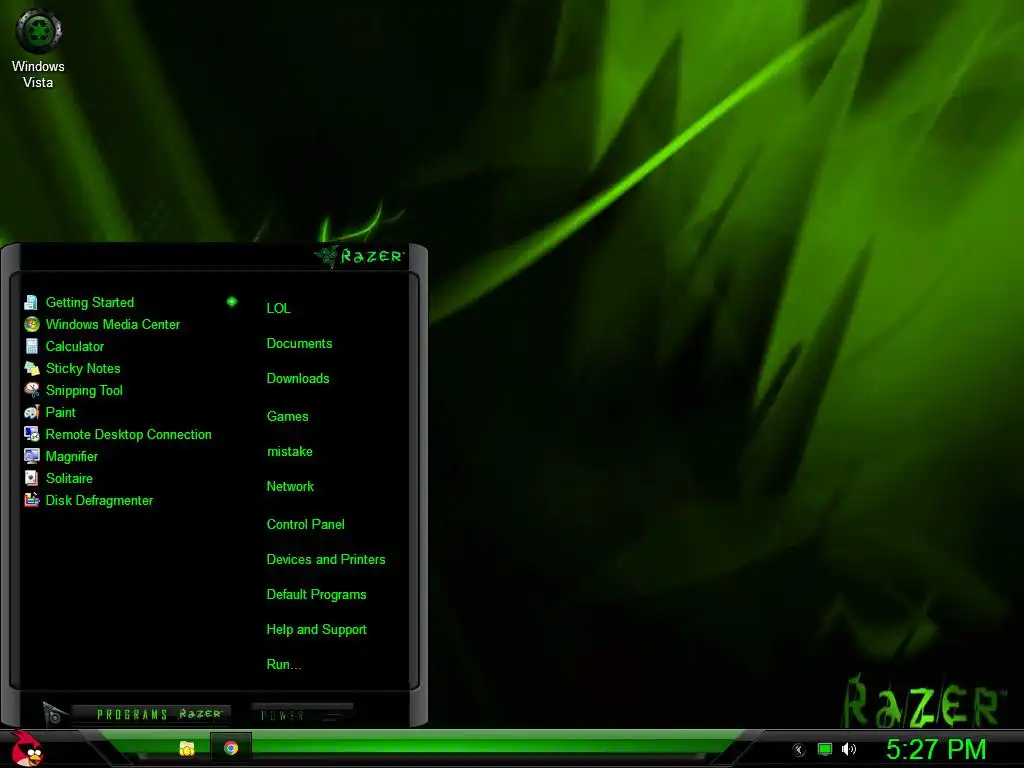Open the LOL user folder
Viewport: 1024px width, 768px height.
[x=278, y=308]
